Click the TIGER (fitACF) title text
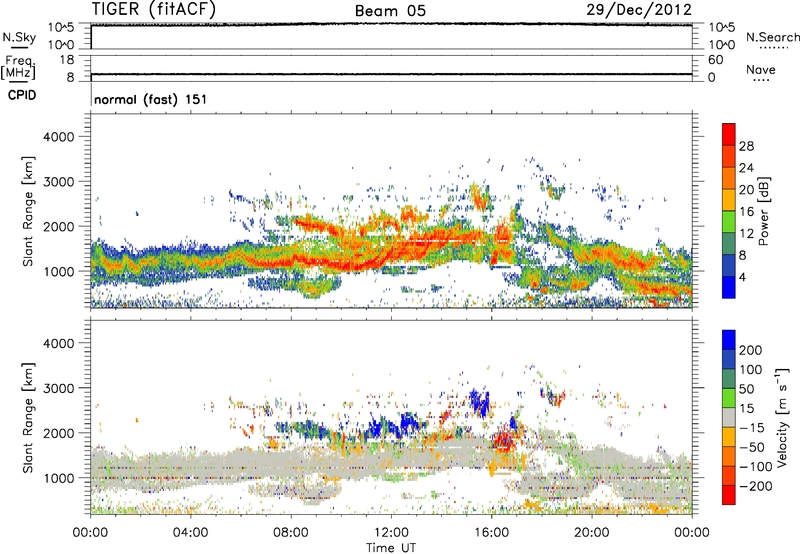This screenshot has height=554, width=800. tap(154, 9)
